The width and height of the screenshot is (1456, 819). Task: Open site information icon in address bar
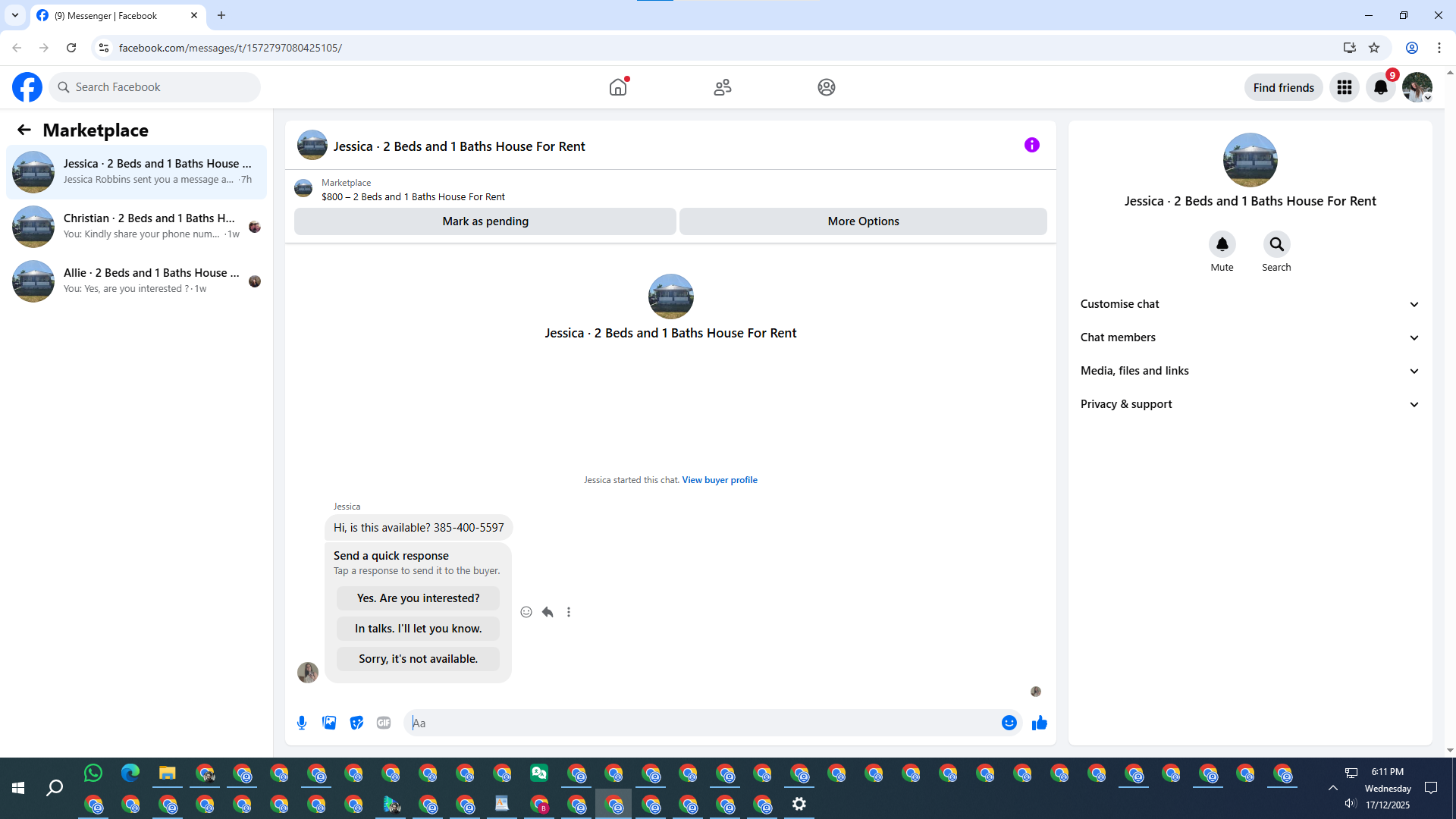104,48
